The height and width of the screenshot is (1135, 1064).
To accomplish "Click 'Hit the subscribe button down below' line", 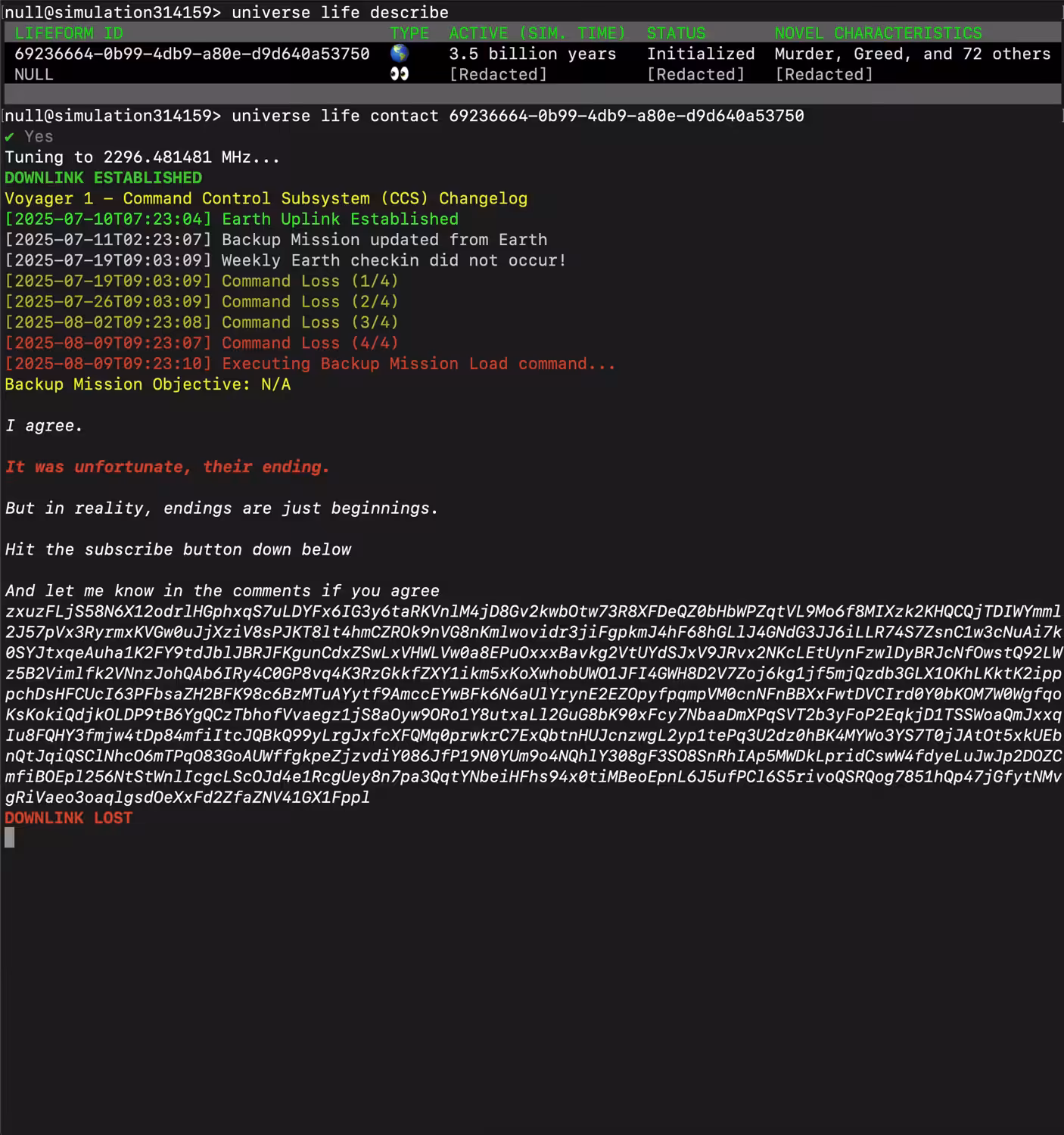I will tap(178, 549).
